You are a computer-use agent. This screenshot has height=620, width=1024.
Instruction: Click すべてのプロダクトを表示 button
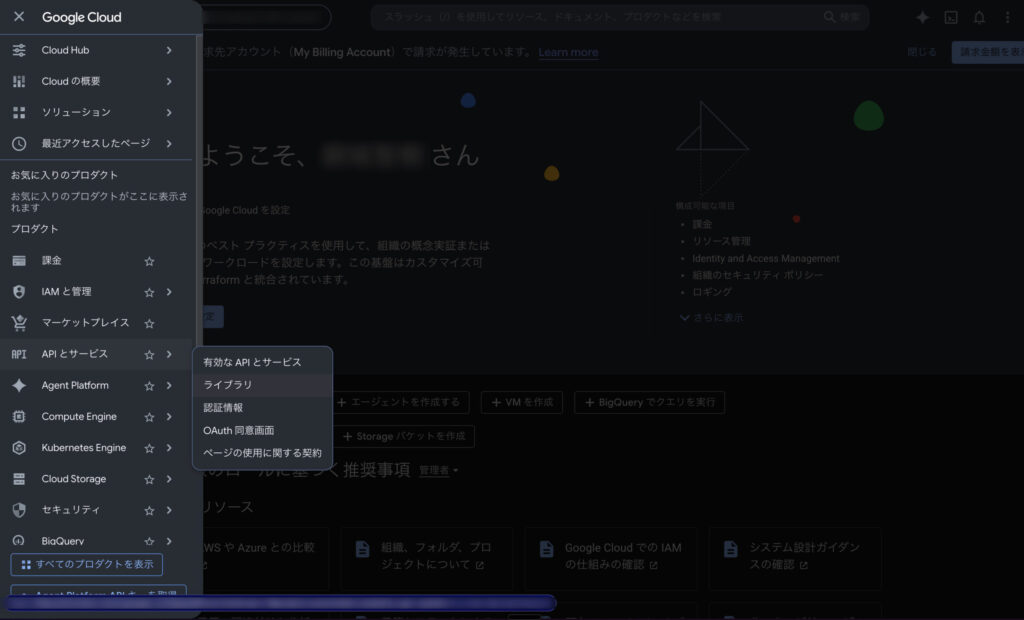click(x=87, y=564)
